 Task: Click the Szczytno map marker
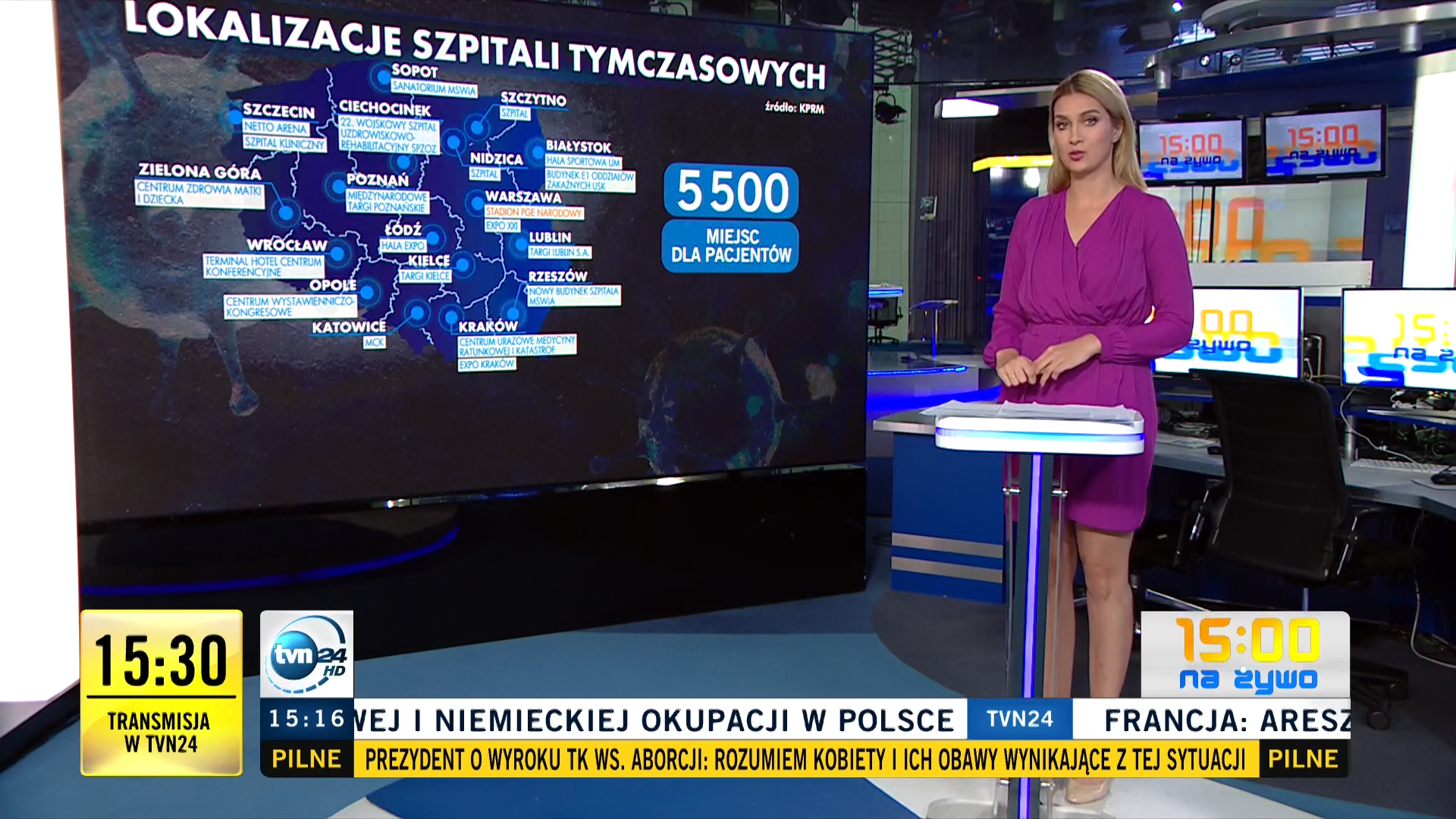pos(477,127)
